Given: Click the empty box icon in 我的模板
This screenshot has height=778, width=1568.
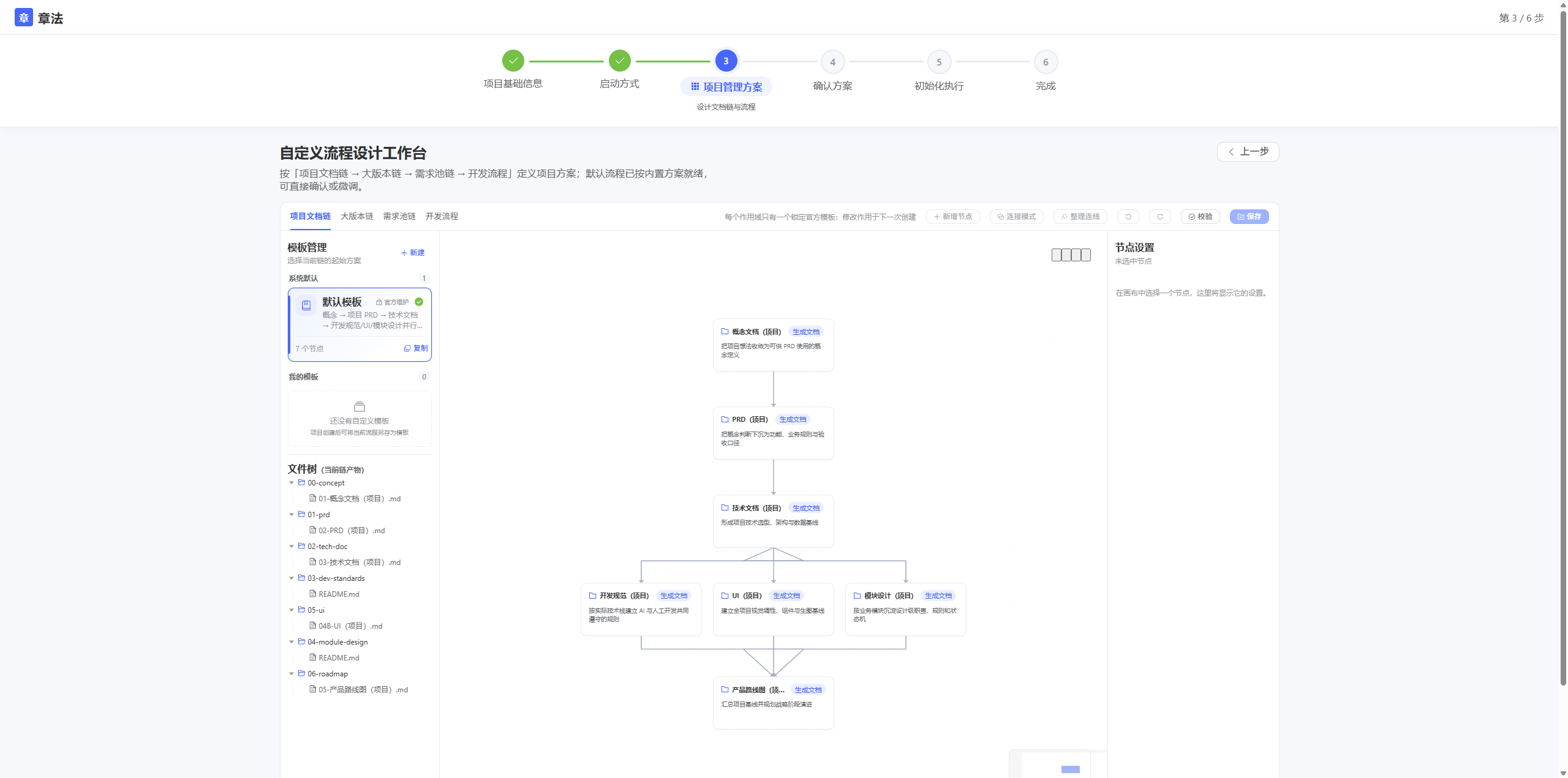Looking at the screenshot, I should [360, 406].
